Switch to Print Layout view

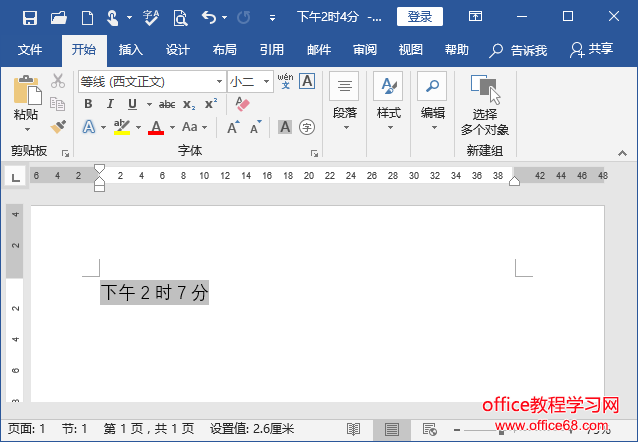(391, 429)
